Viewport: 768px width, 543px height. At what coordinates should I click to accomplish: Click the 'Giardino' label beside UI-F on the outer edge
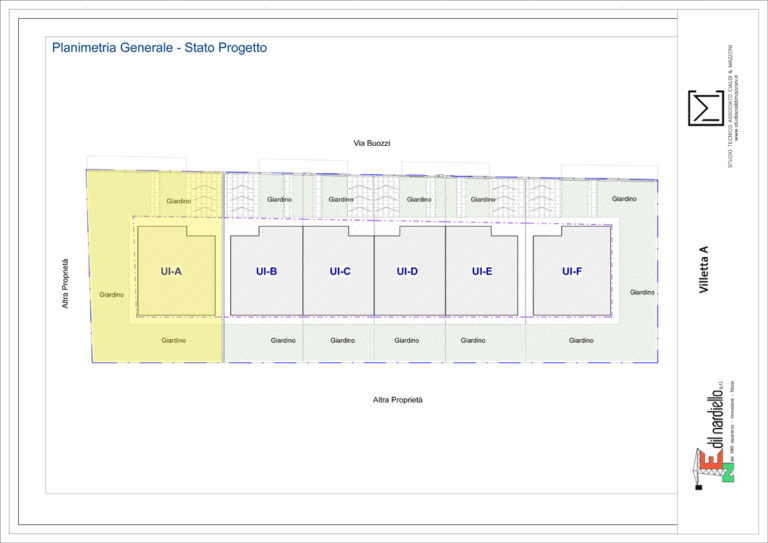(x=642, y=292)
